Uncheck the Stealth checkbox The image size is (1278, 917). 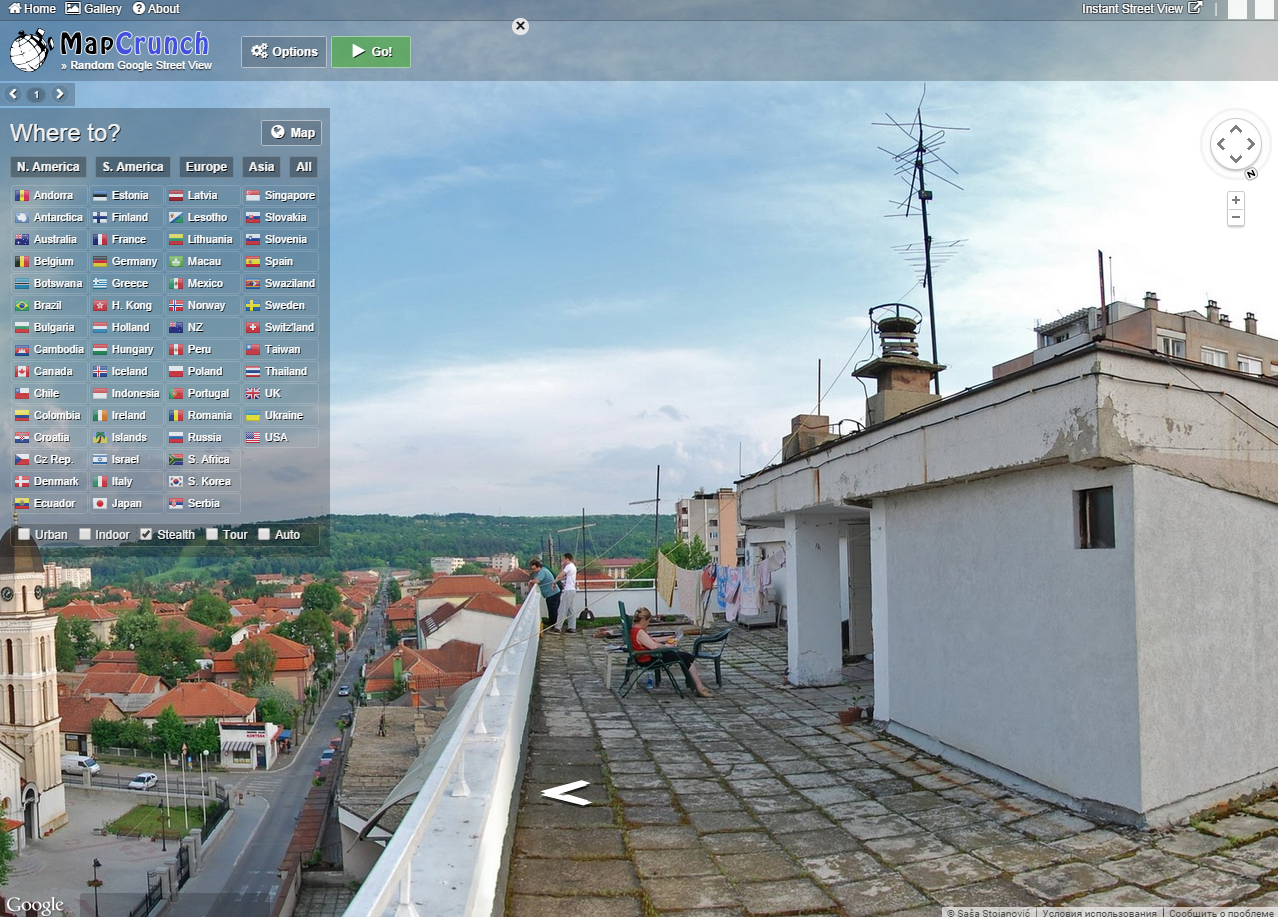pyautogui.click(x=146, y=535)
